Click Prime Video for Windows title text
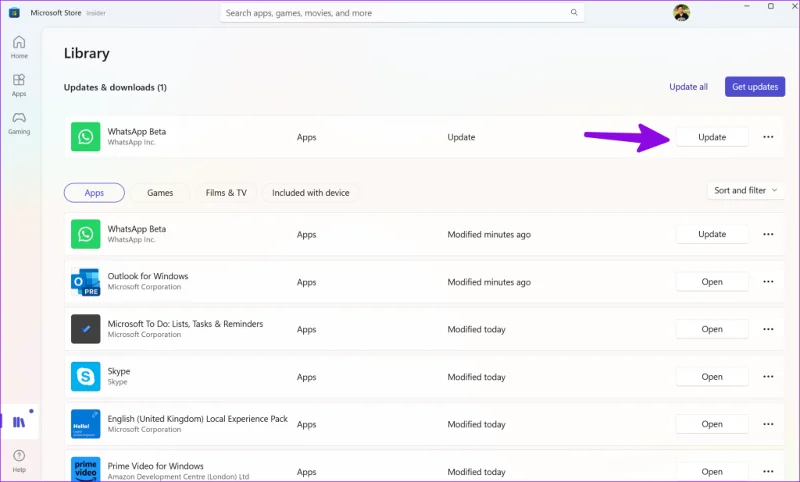 156,466
